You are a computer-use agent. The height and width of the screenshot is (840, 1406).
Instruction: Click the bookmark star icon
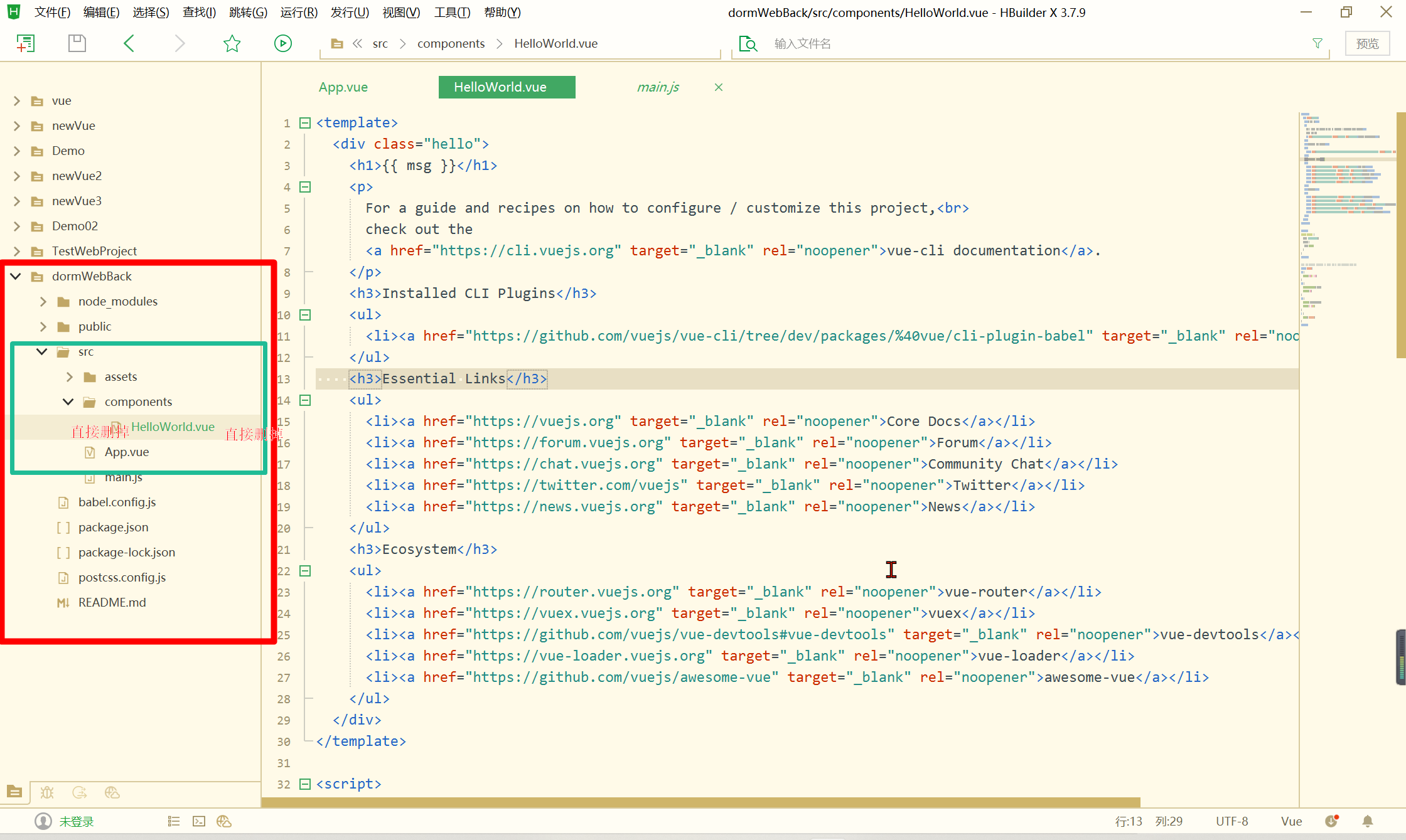tap(232, 43)
